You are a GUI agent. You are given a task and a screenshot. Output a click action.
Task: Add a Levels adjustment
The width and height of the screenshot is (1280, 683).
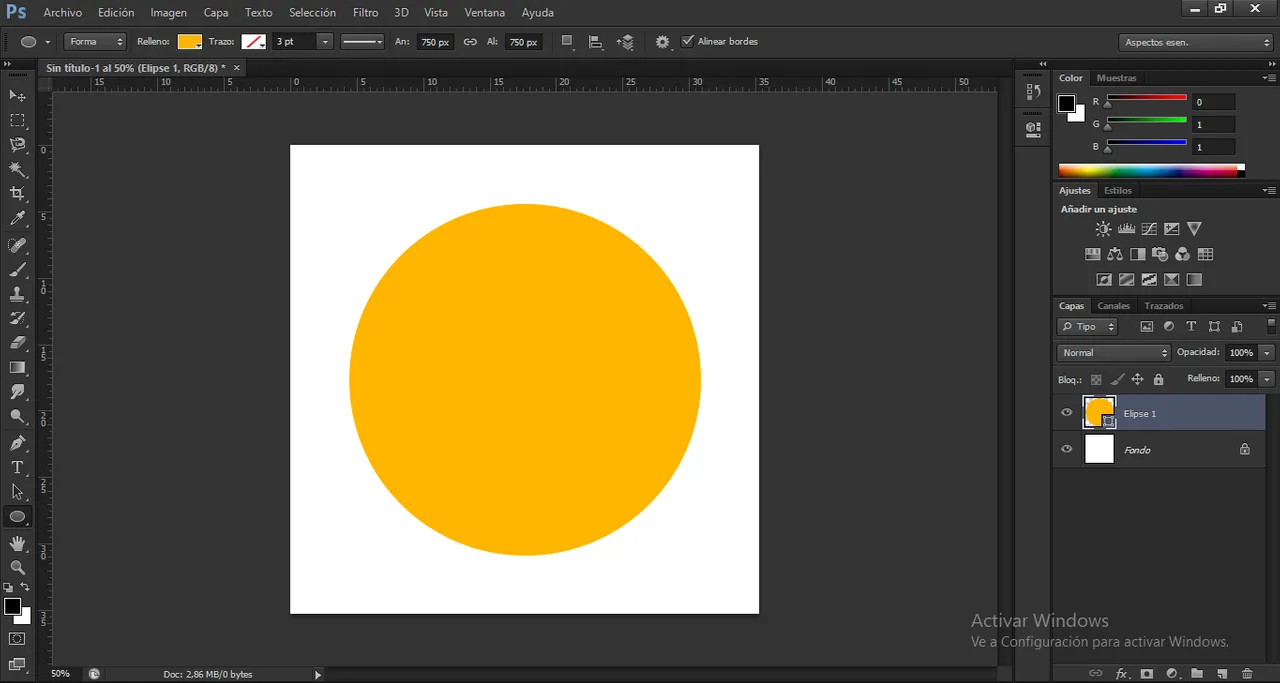[1126, 229]
